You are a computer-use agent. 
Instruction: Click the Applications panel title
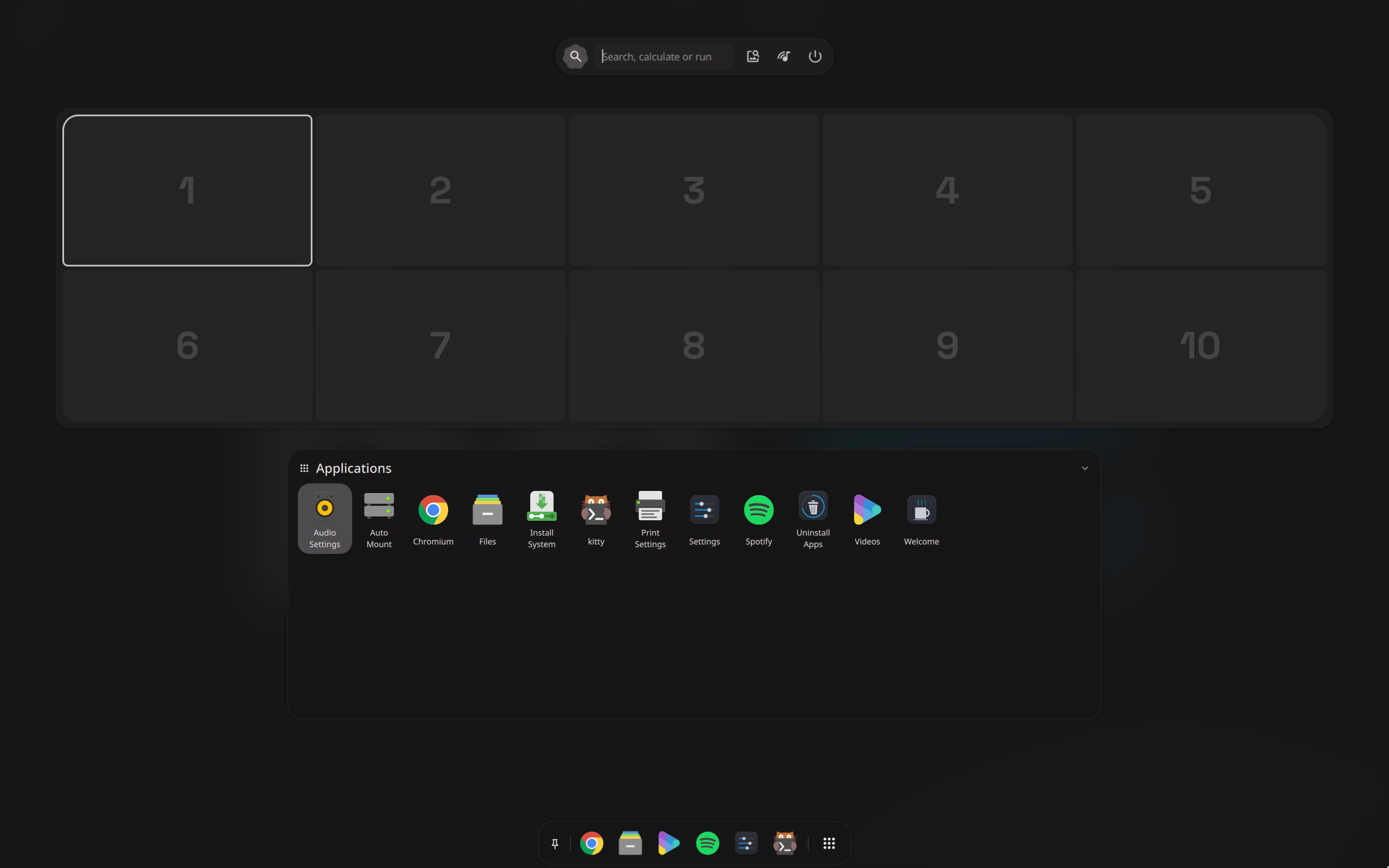354,468
